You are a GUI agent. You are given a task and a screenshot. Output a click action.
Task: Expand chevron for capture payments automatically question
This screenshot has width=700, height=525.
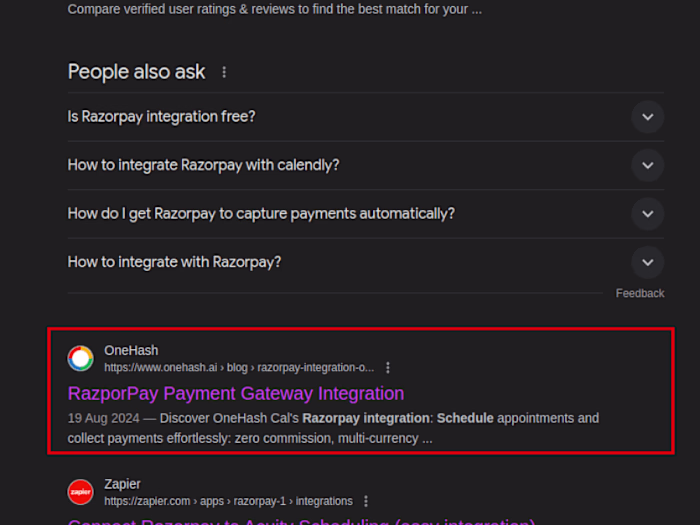click(647, 214)
